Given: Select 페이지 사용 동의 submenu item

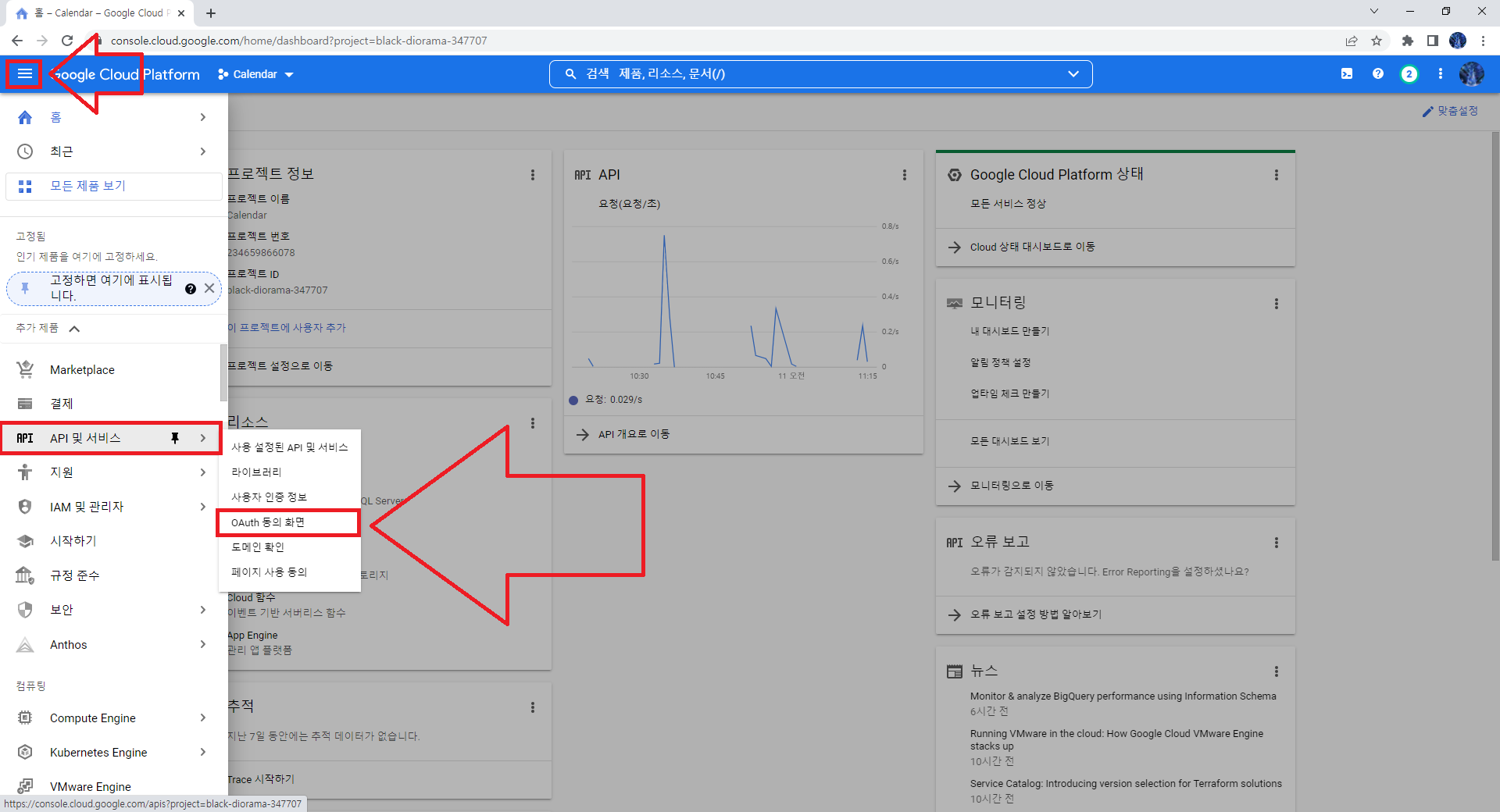Looking at the screenshot, I should pyautogui.click(x=290, y=572).
